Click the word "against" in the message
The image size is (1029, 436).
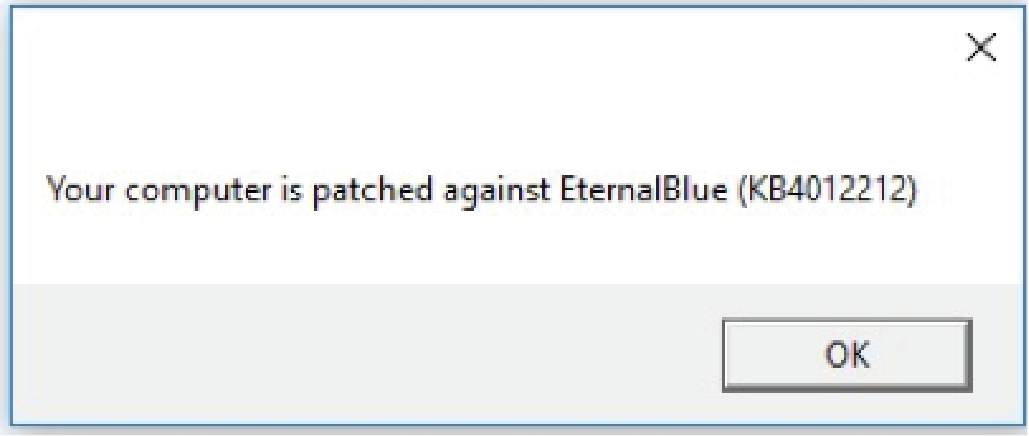497,192
